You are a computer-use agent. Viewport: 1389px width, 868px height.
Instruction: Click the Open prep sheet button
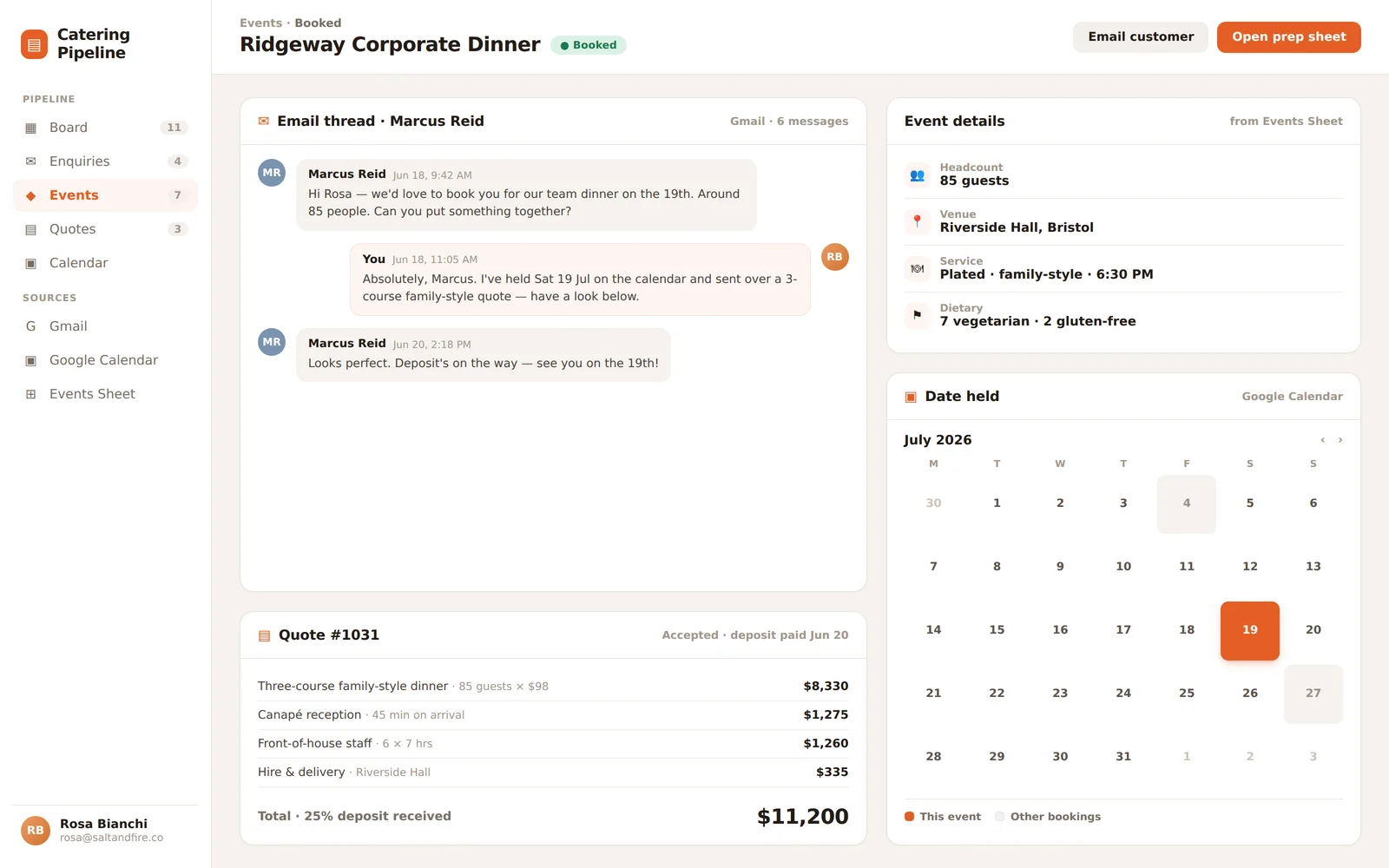click(1289, 37)
